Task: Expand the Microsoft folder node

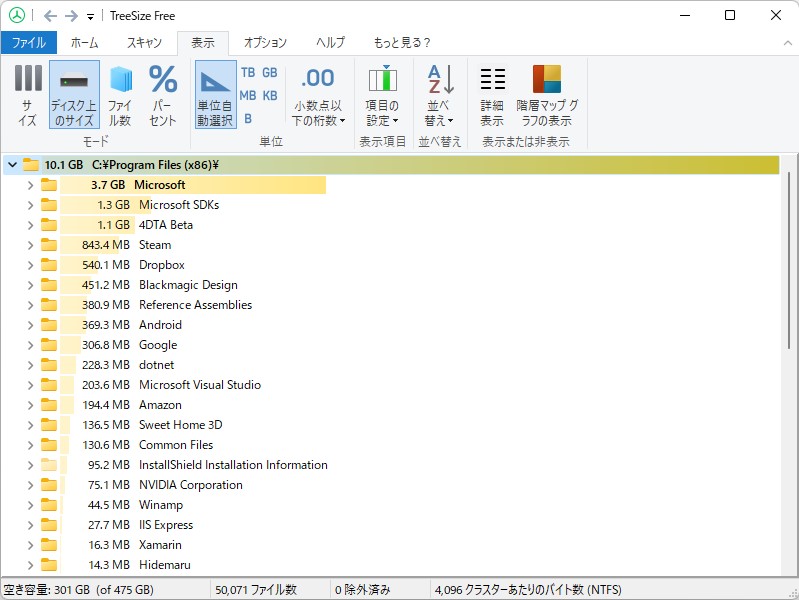Action: (31, 185)
